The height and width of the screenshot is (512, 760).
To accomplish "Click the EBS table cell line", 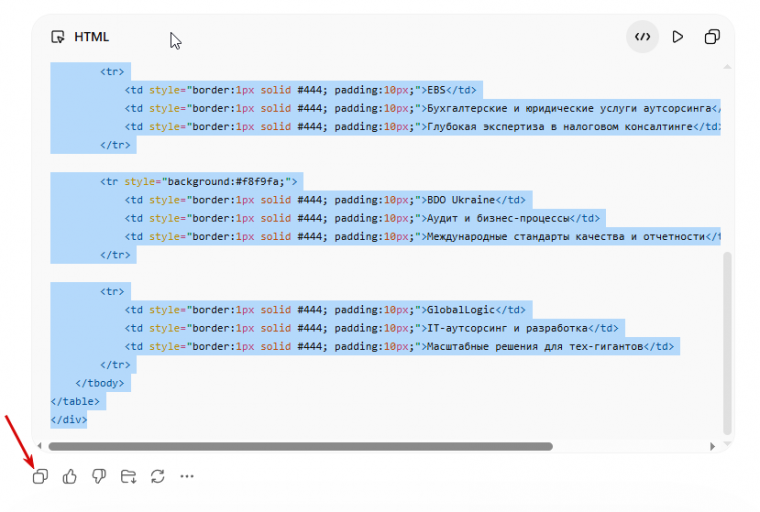I will tap(301, 90).
